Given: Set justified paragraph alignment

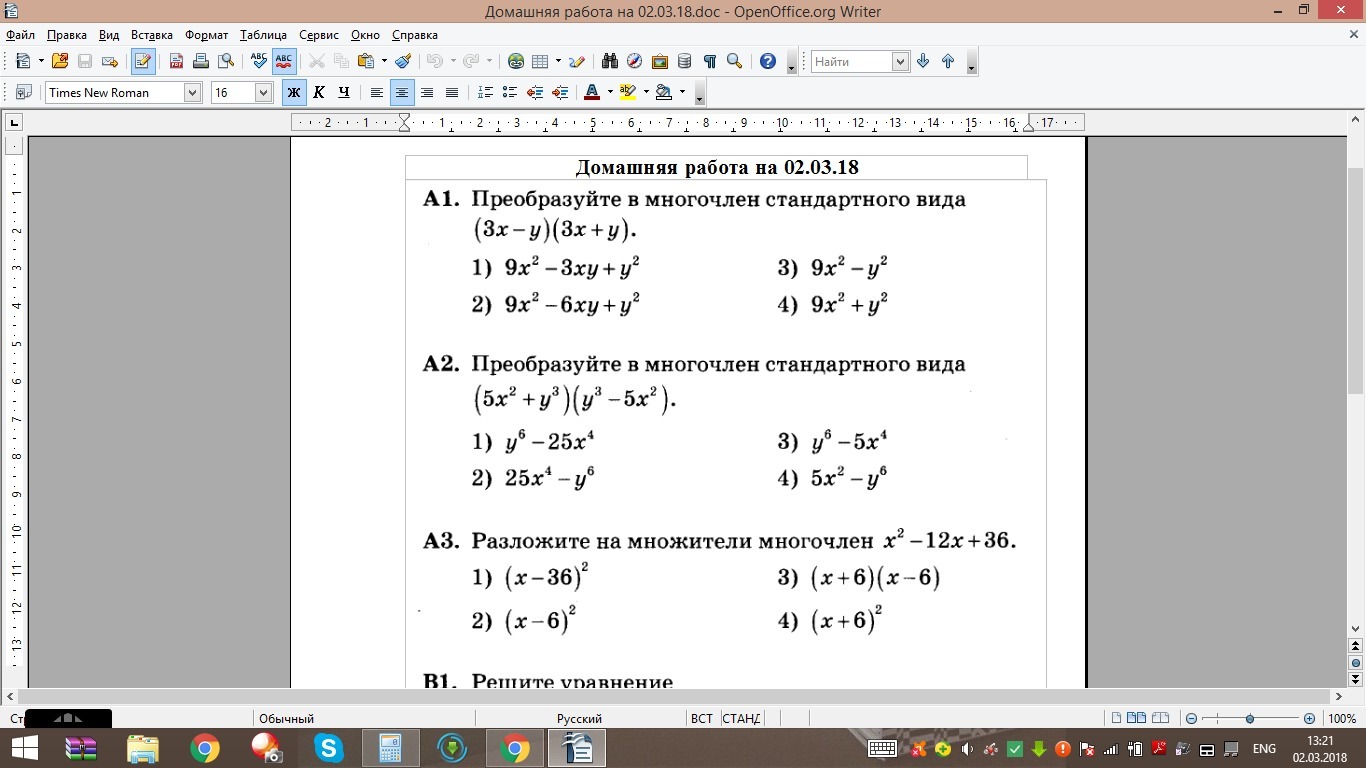Looking at the screenshot, I should [452, 92].
